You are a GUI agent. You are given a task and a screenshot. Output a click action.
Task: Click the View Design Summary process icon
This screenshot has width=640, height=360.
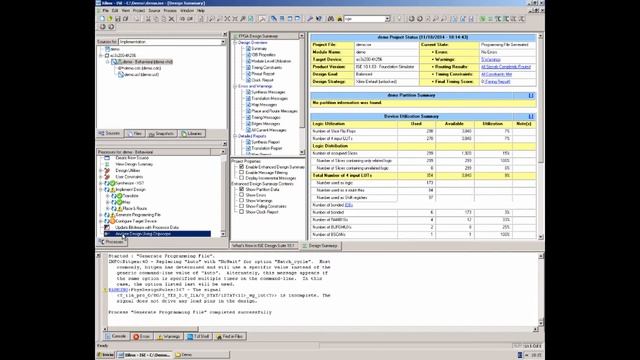point(107,164)
